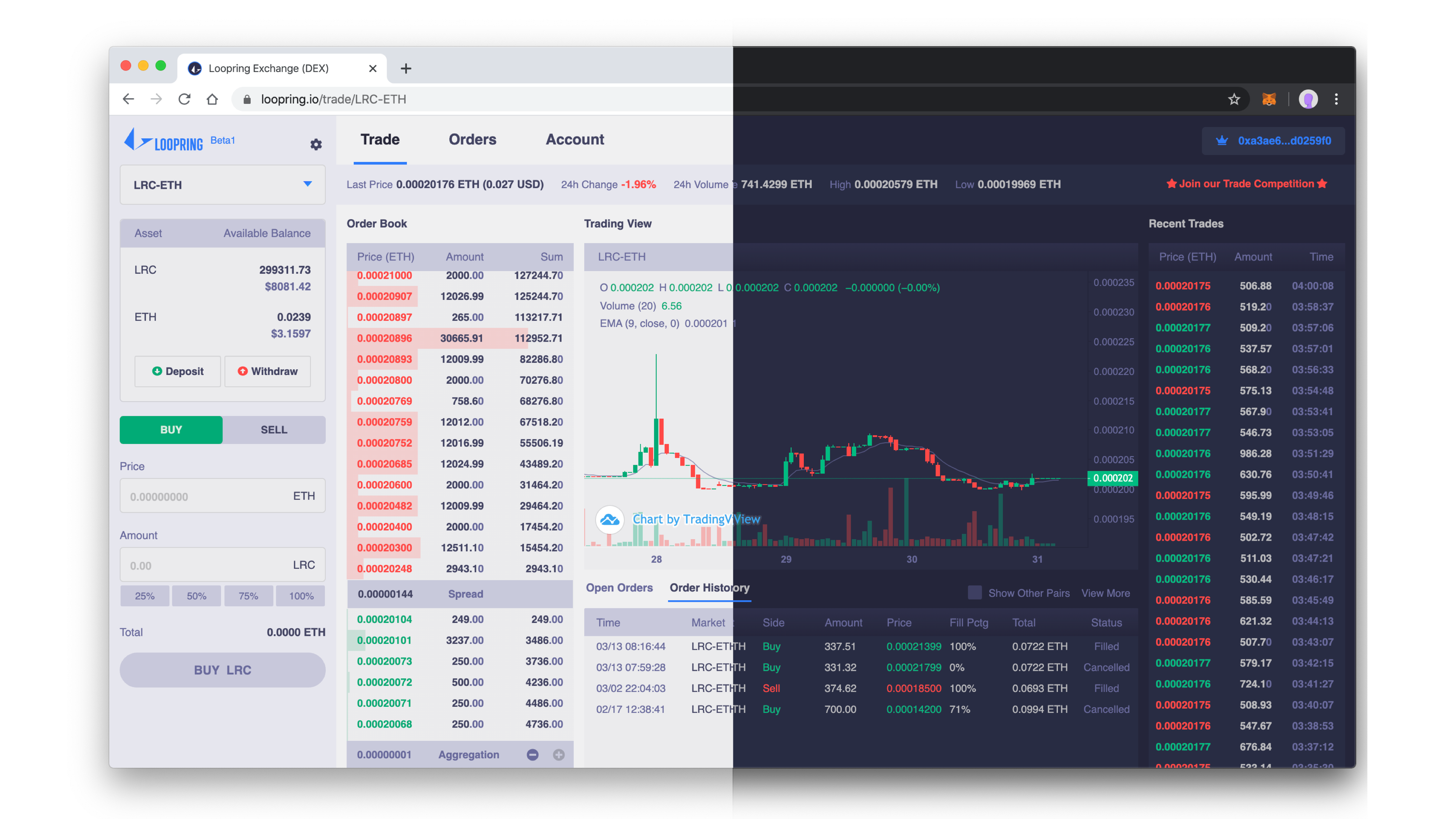Set amount to 50%
Viewport: 1456px width, 819px height.
[x=196, y=596]
